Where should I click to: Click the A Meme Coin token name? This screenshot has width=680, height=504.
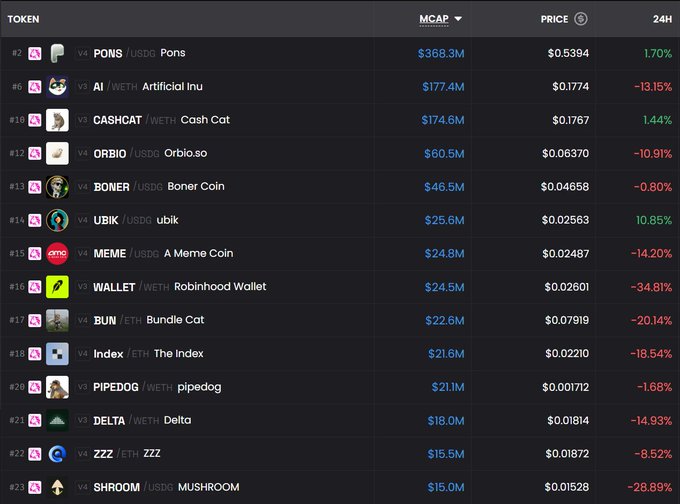coord(198,253)
